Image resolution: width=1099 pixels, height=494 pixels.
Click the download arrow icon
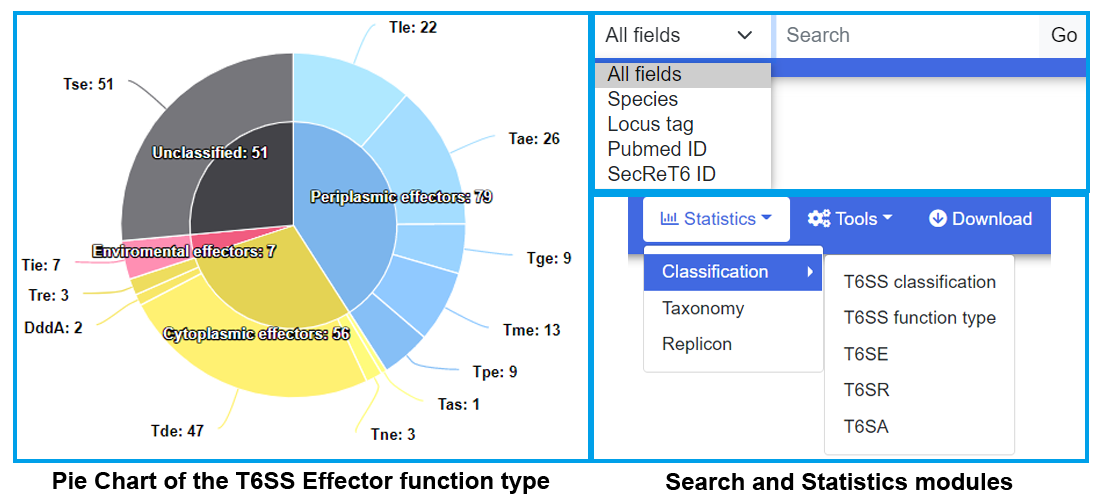937,219
